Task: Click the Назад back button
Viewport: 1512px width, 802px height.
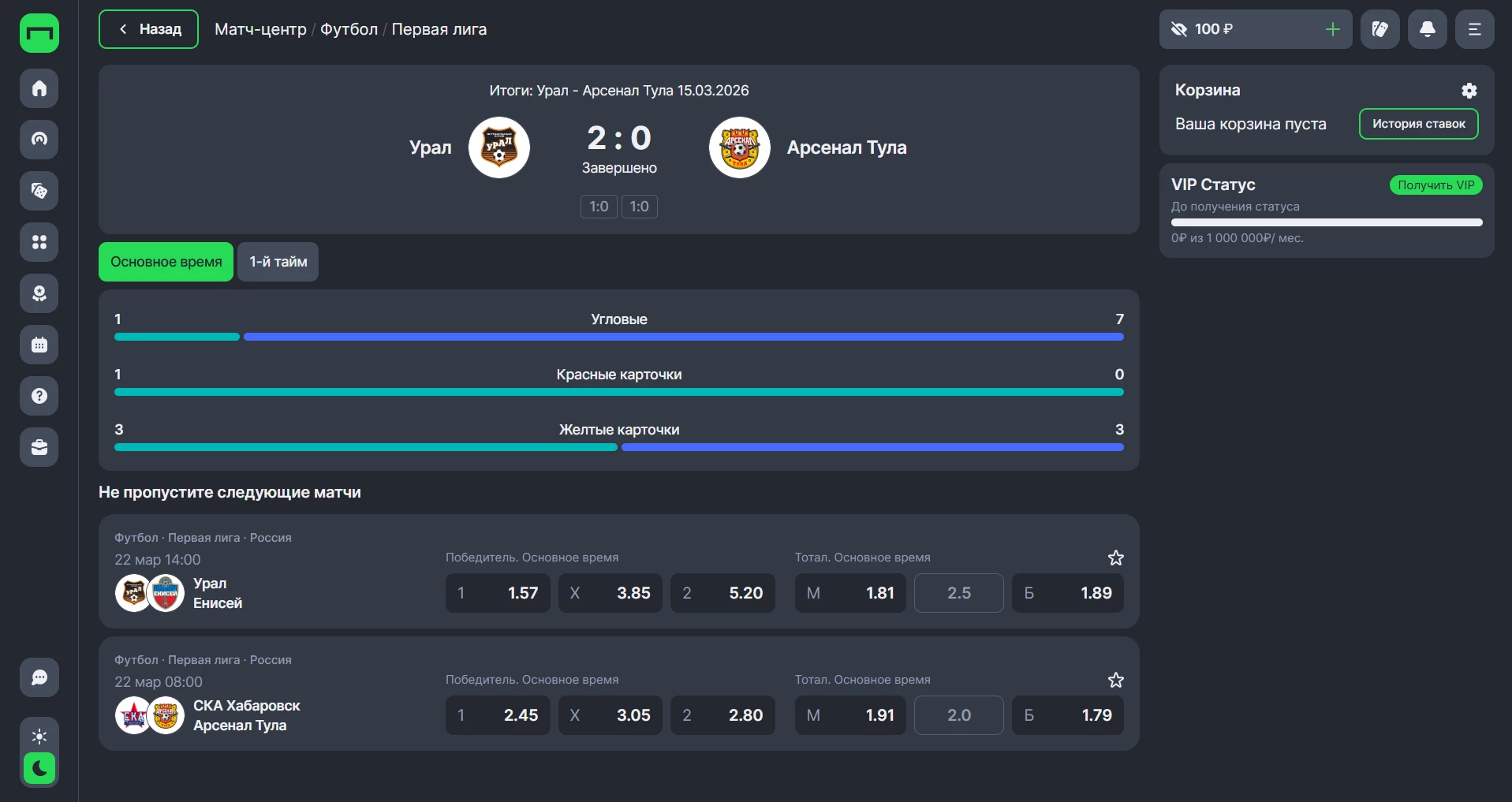Action: [148, 29]
